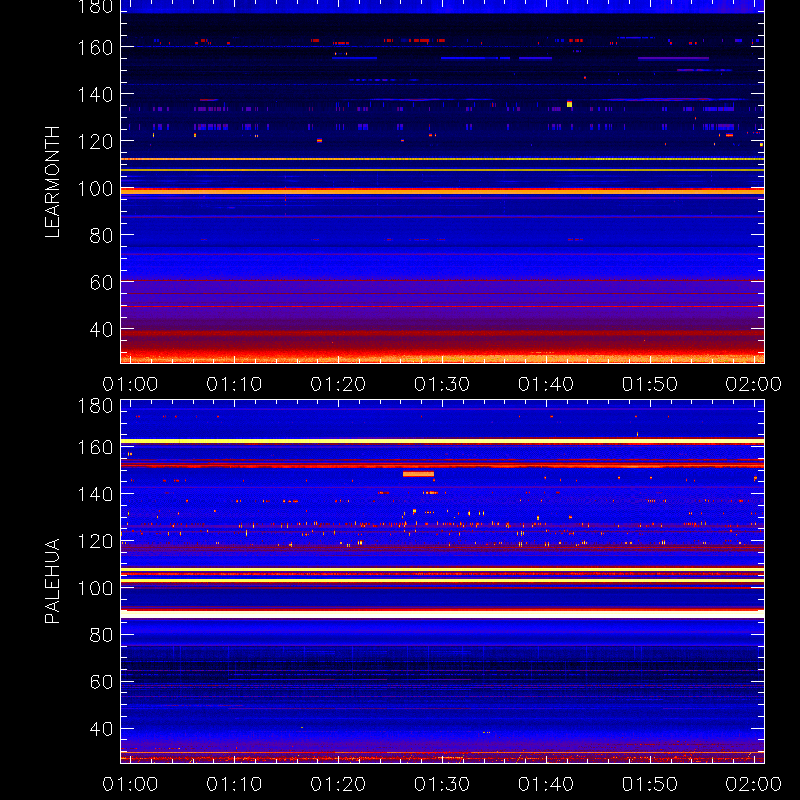The height and width of the screenshot is (800, 800).
Task: Select the 120 frequency label on Learmonth plot
Action: point(95,142)
